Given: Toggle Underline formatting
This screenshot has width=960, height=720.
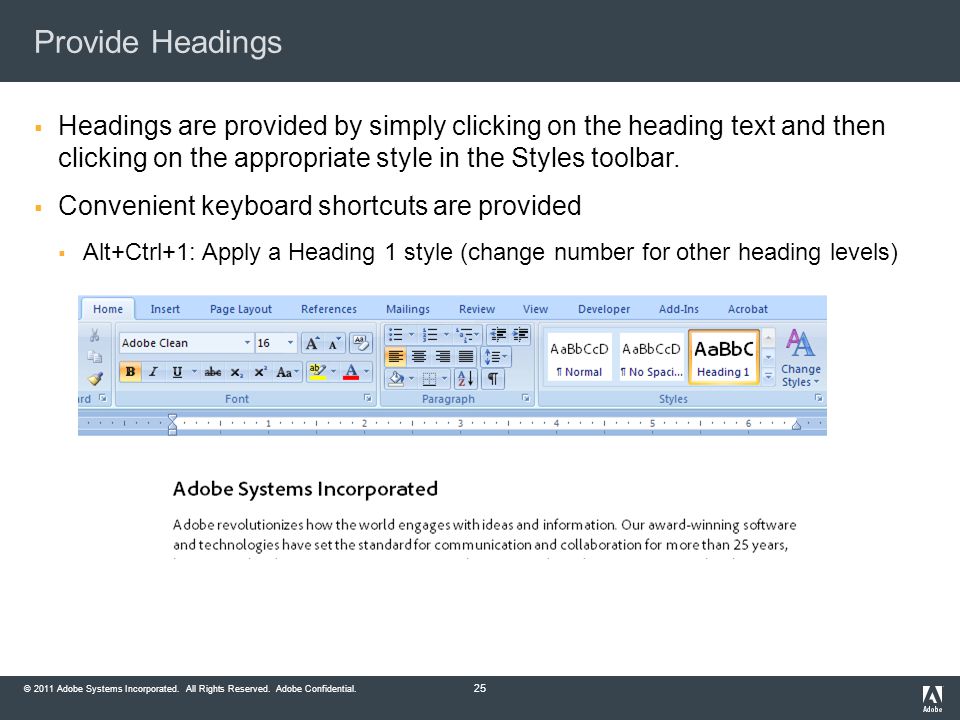Looking at the screenshot, I should 177,372.
